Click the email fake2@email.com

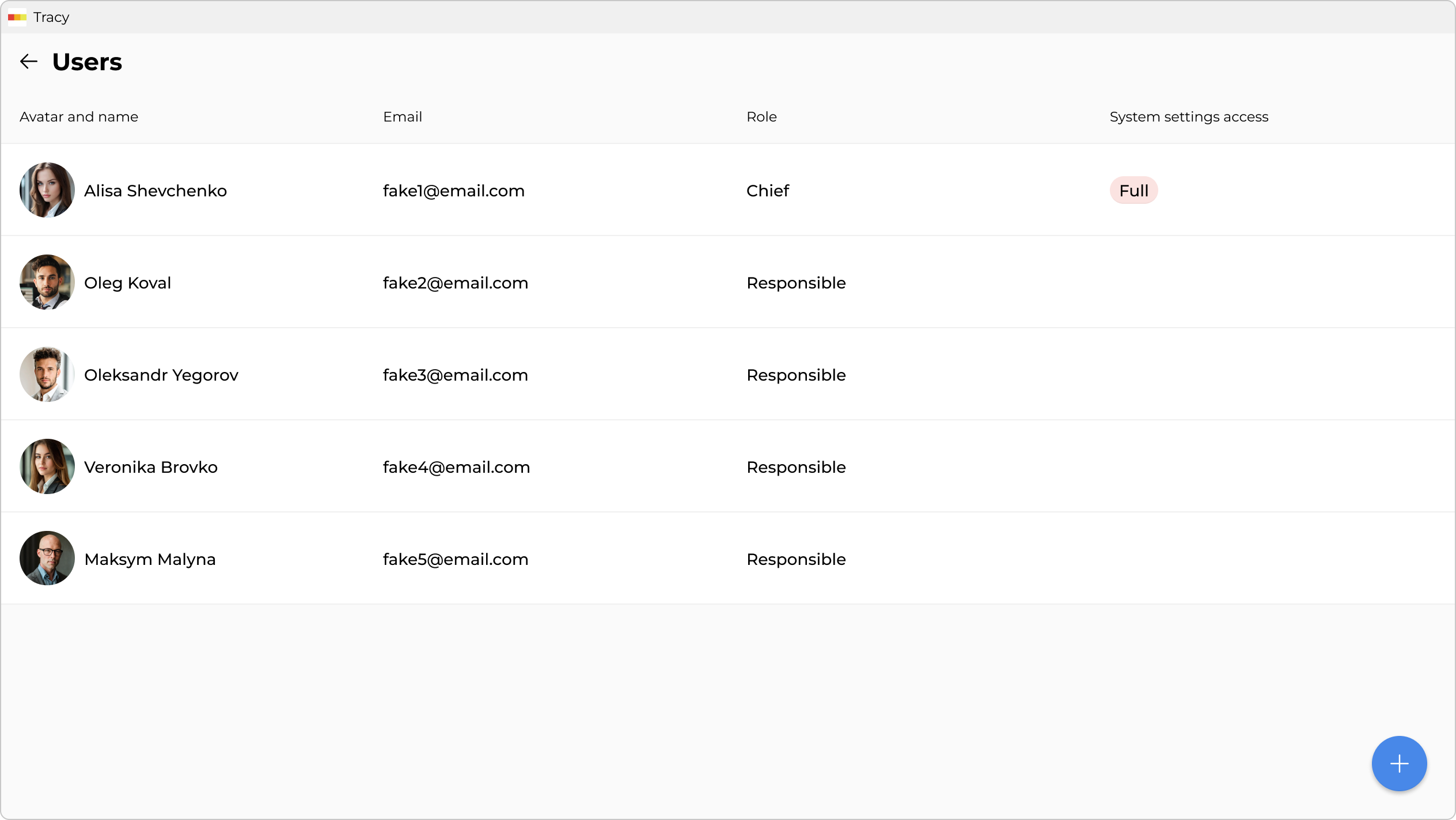coord(455,283)
